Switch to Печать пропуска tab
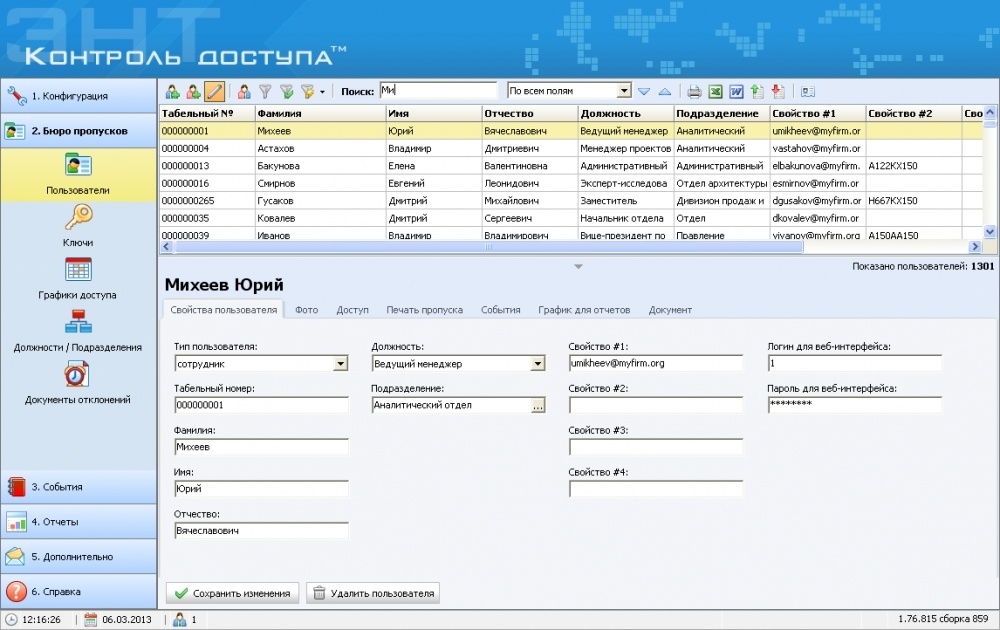Viewport: 1000px width, 630px height. (425, 310)
